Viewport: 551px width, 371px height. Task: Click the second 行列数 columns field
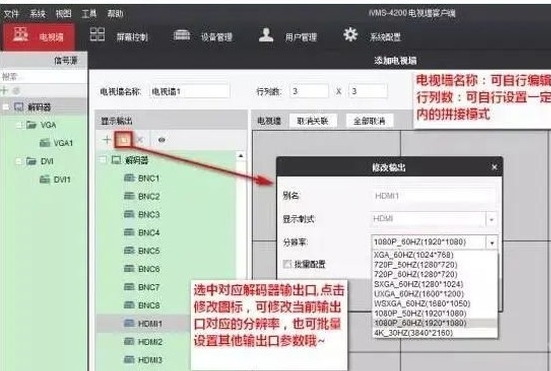(x=368, y=92)
